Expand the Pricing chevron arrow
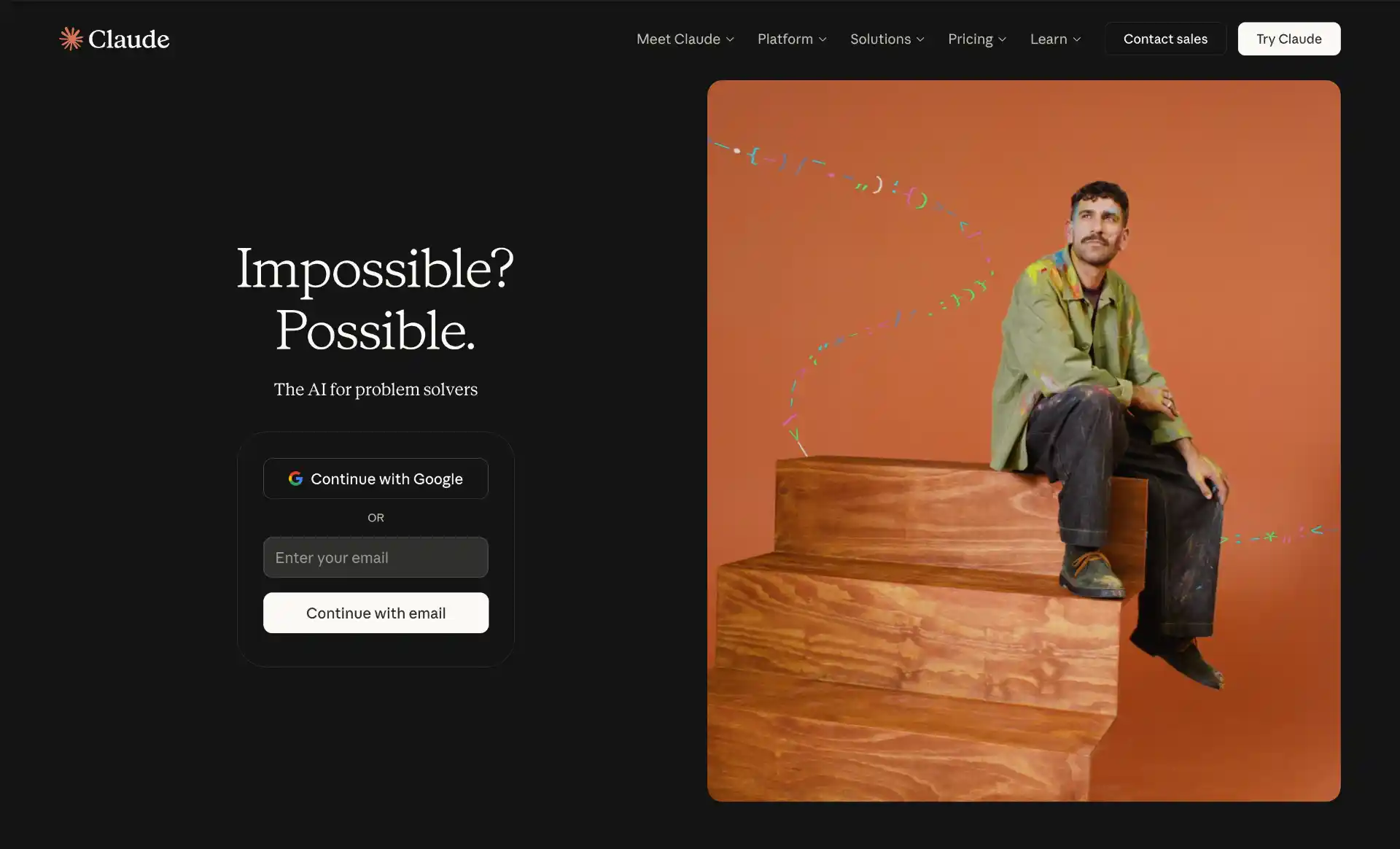Viewport: 1400px width, 849px height. pos(1003,39)
